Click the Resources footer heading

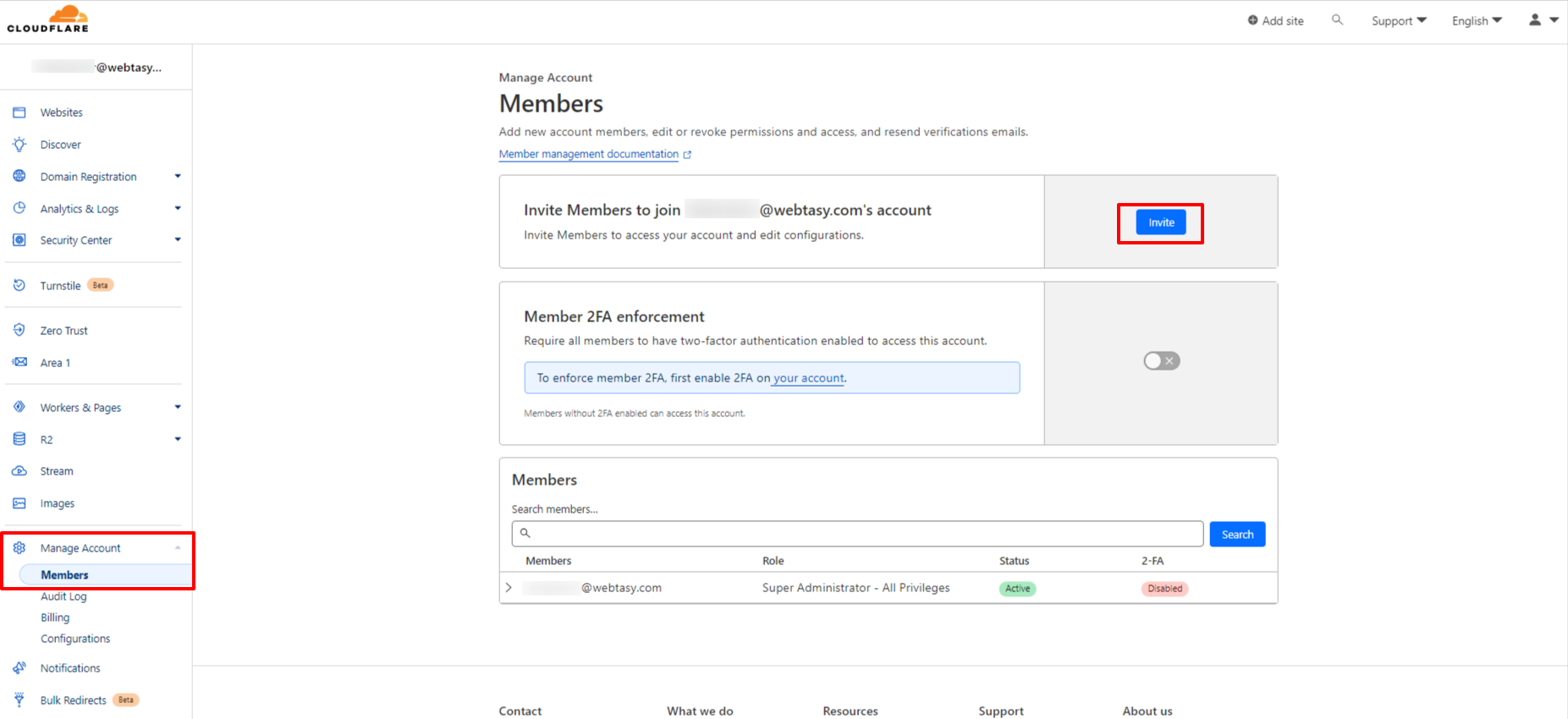[x=850, y=711]
